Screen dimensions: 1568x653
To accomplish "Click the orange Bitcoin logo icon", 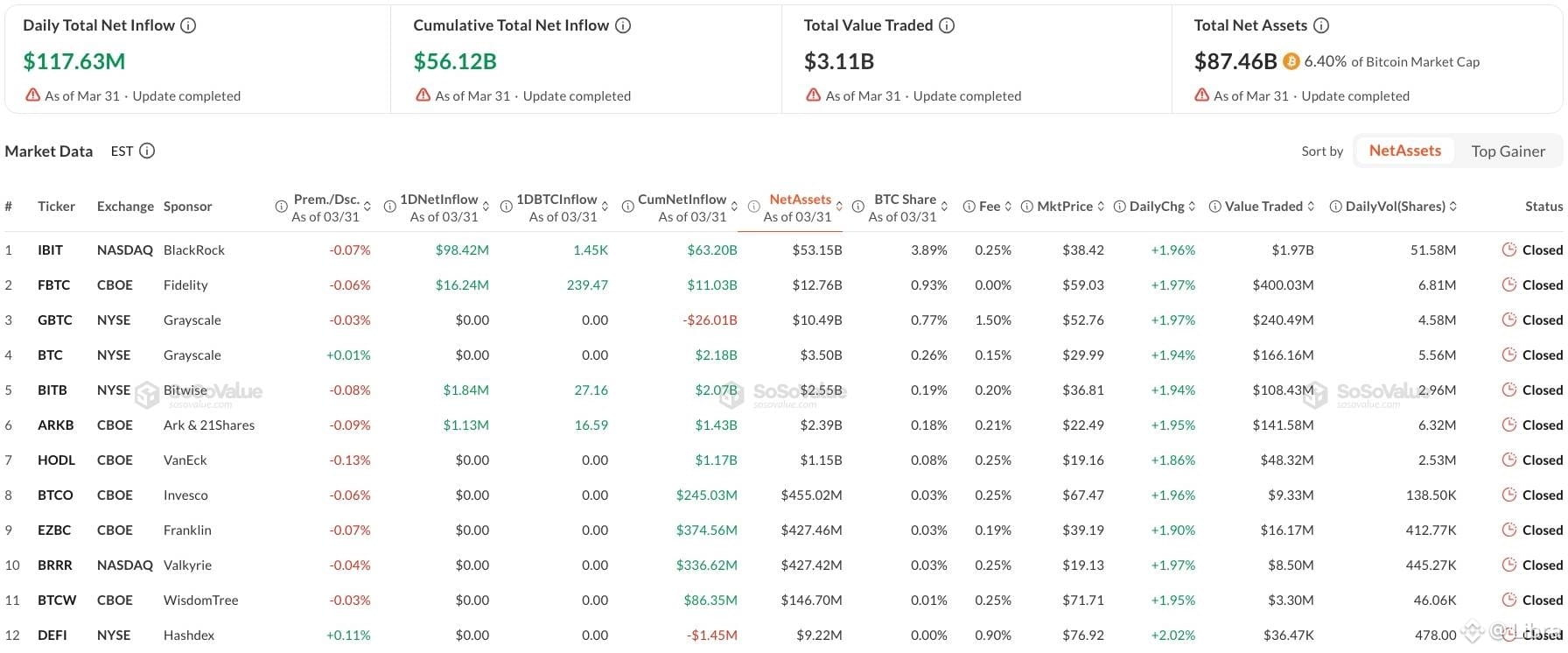I will [1291, 61].
